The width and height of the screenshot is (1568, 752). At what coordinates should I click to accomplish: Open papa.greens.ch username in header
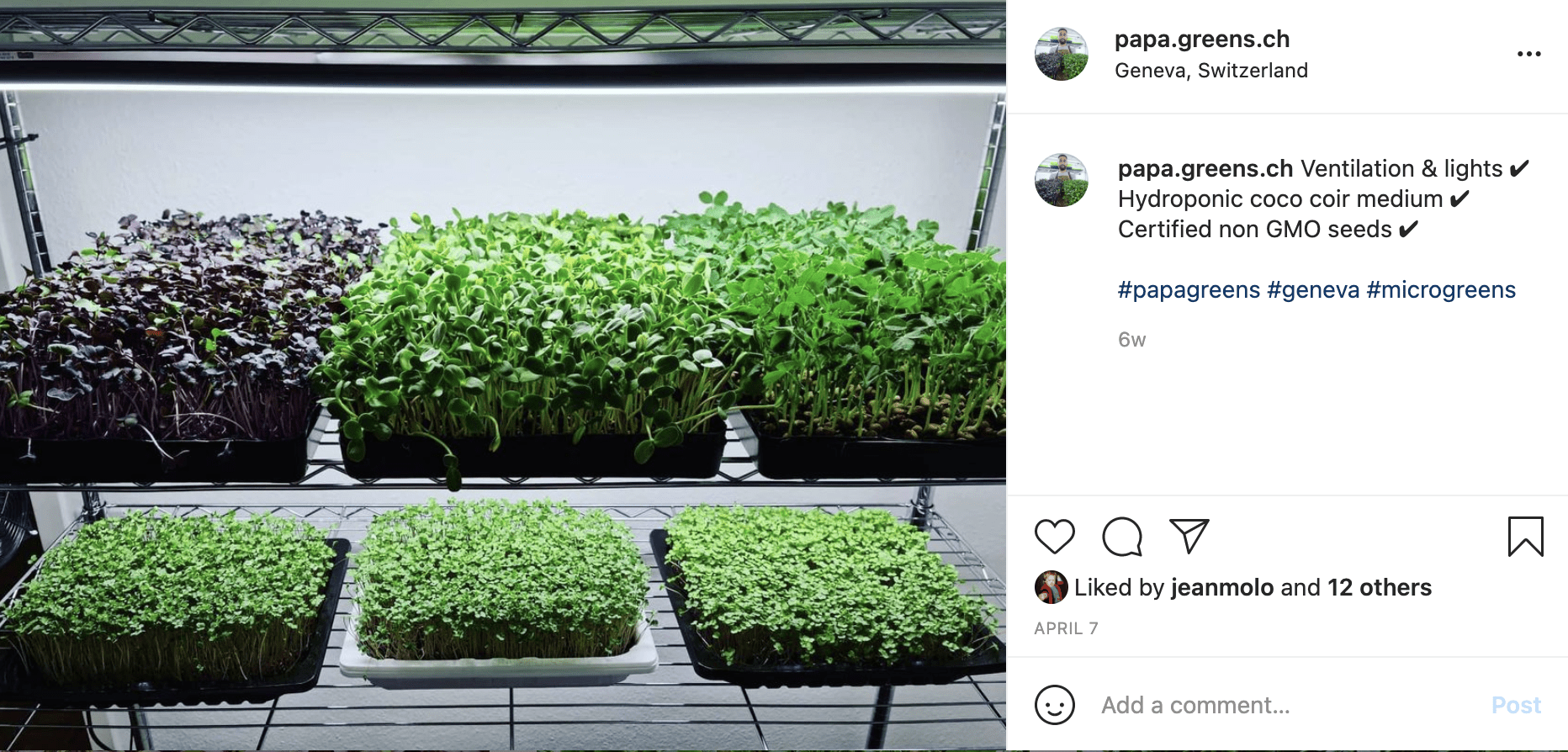click(1201, 40)
